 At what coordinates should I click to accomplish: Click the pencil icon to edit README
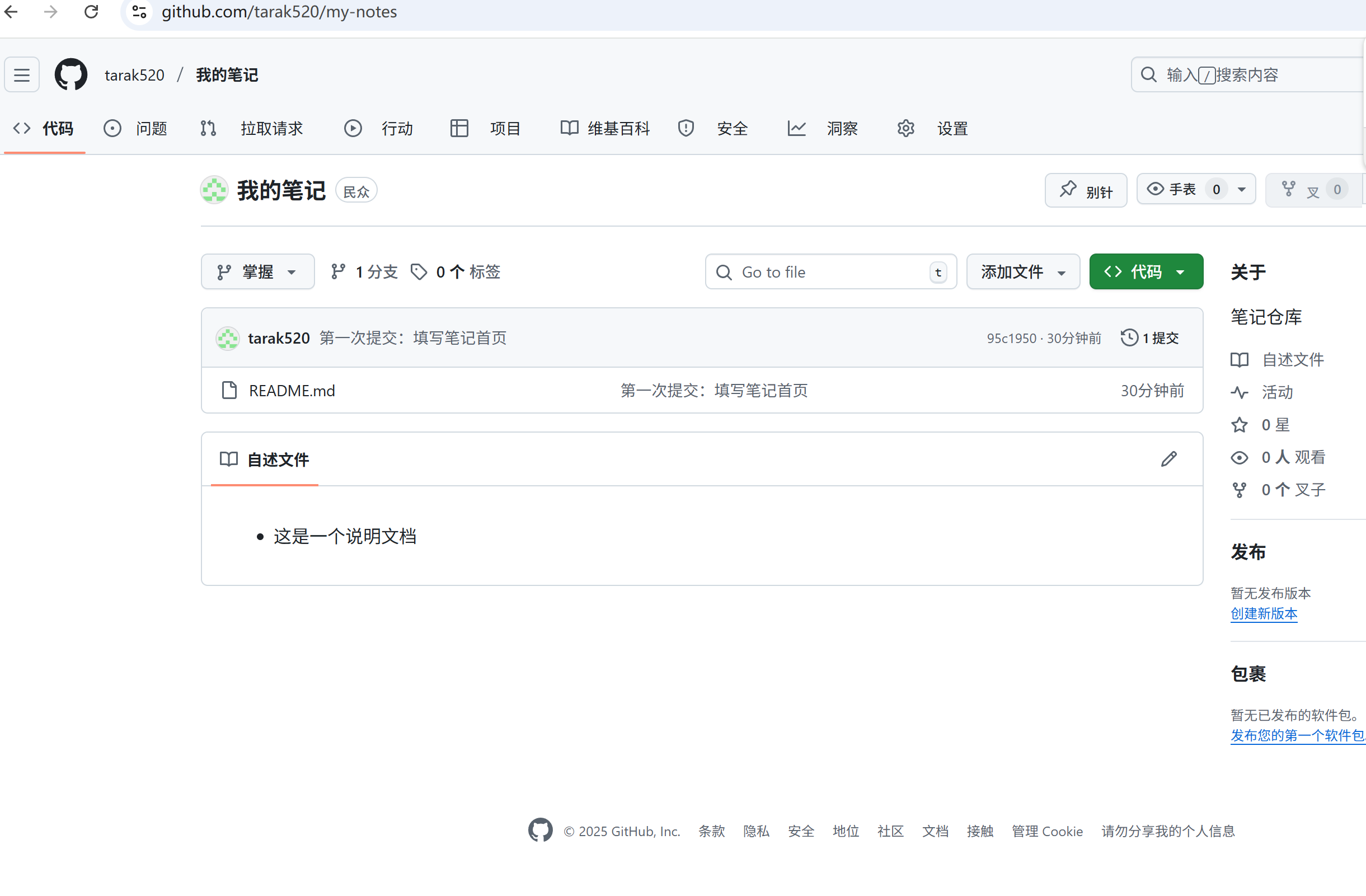(x=1168, y=459)
